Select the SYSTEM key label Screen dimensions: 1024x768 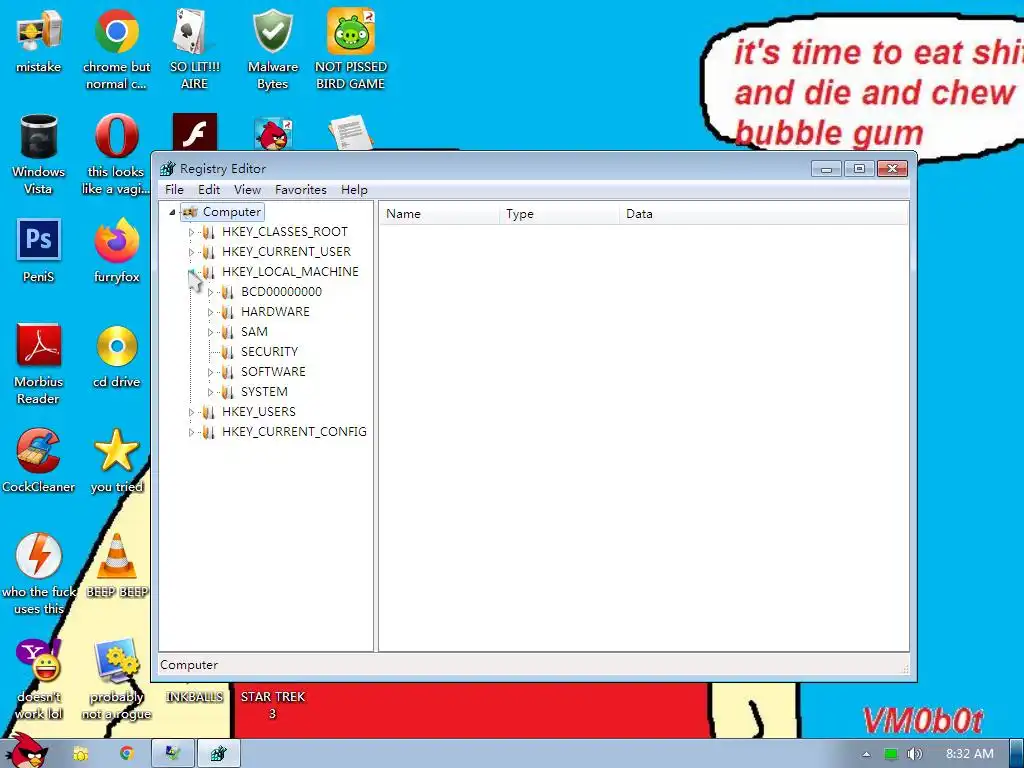click(x=264, y=392)
